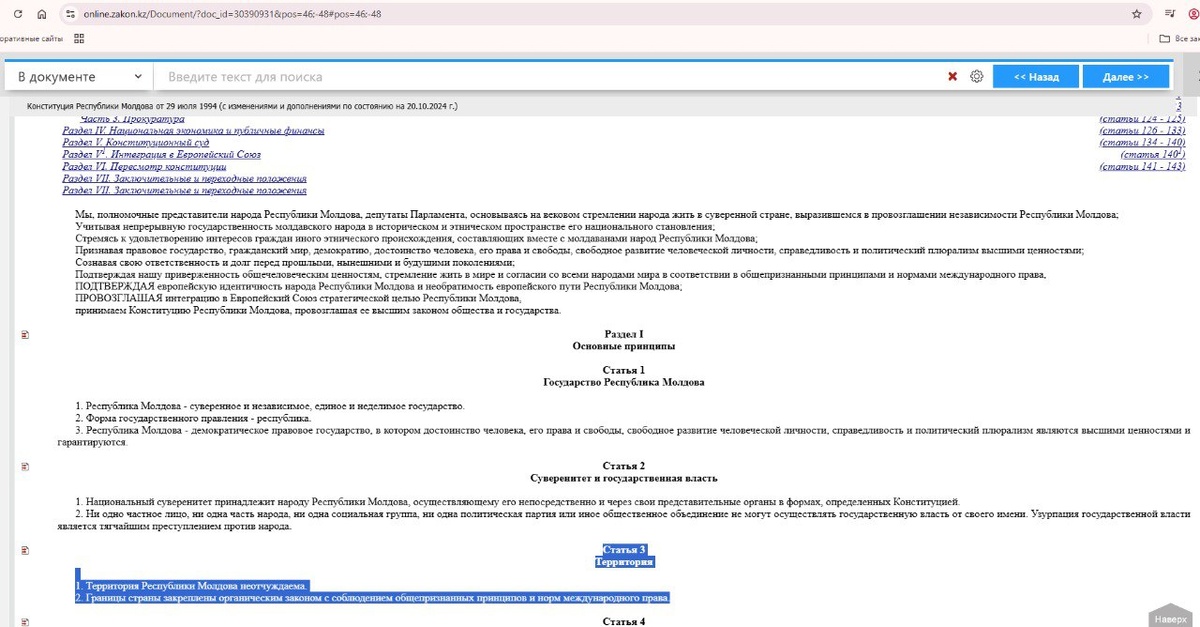
Task: Click the line 'Территория Республики Молдова неотчуждаема'
Action: 193,586
